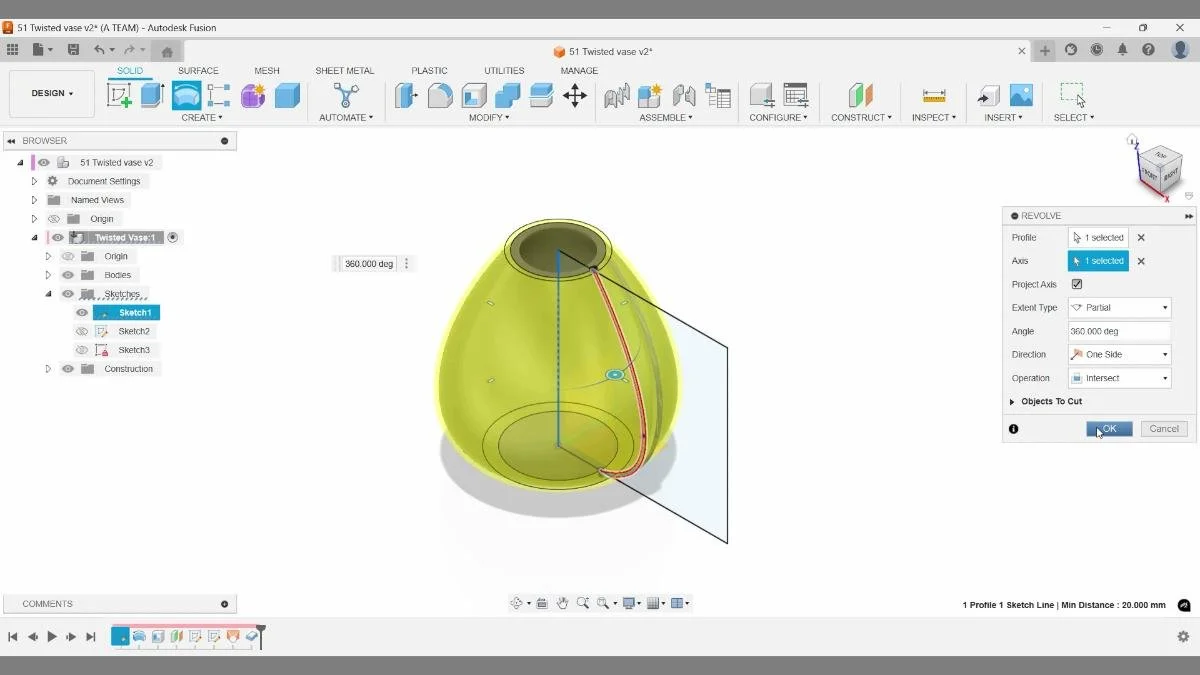Cancel the Revolve dialog
Screen dimensions: 1200x675
point(1164,429)
